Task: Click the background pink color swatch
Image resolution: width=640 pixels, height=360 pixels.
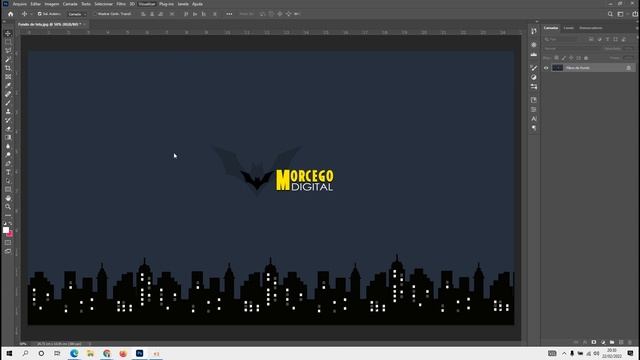Action: [10, 234]
